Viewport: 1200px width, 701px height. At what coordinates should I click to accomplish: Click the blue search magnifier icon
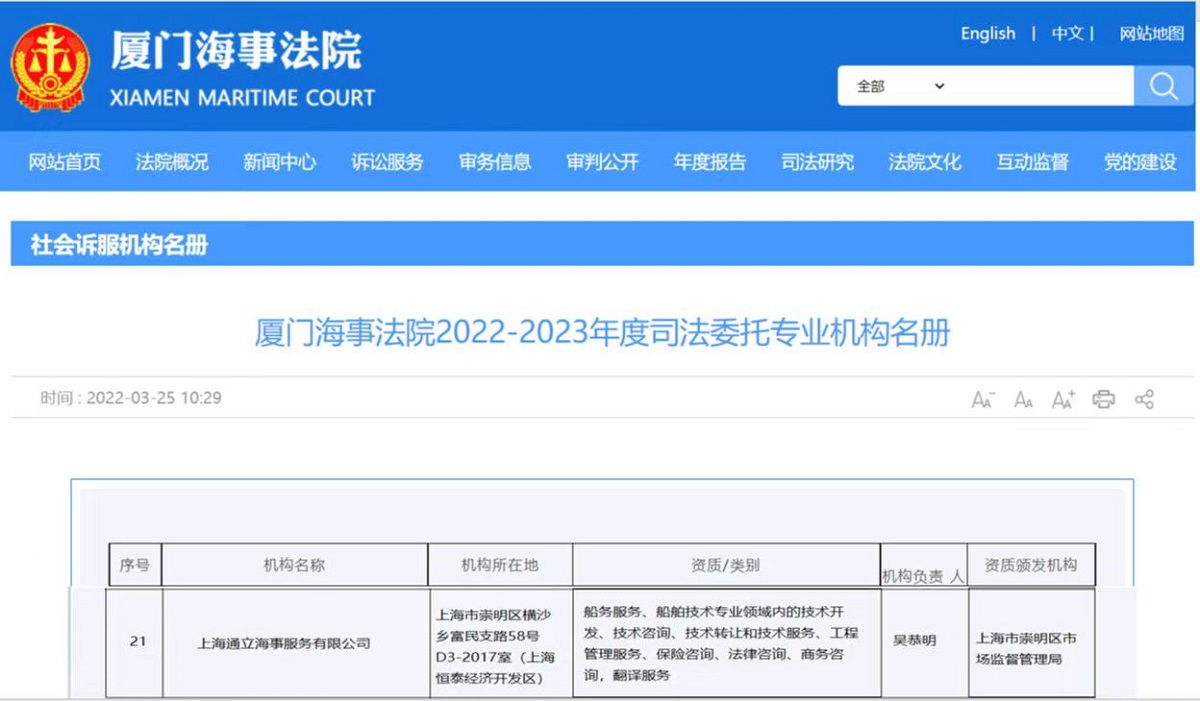[1163, 85]
